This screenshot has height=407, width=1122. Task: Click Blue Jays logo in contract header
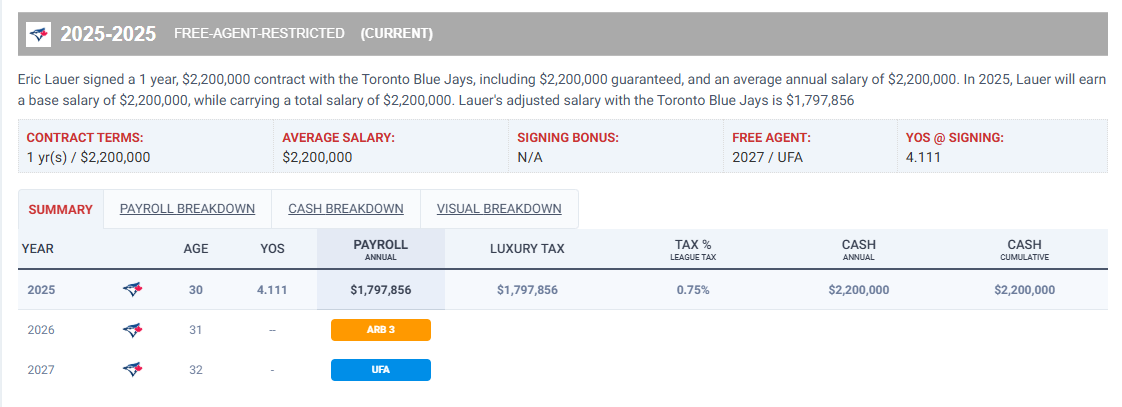click(x=39, y=34)
